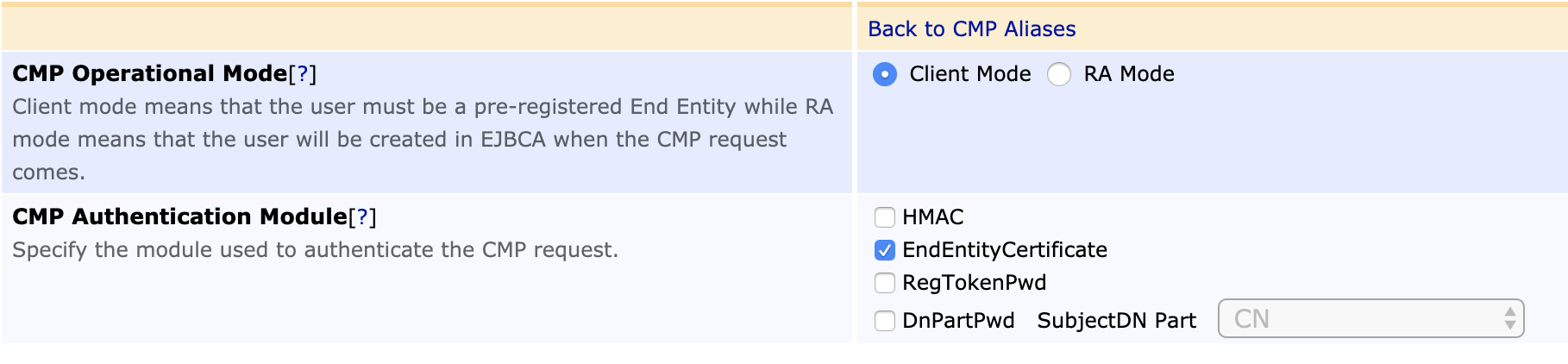Screen dimensions: 1568x364
Task: Open help for CMP Authentication Module
Action: coord(362,217)
